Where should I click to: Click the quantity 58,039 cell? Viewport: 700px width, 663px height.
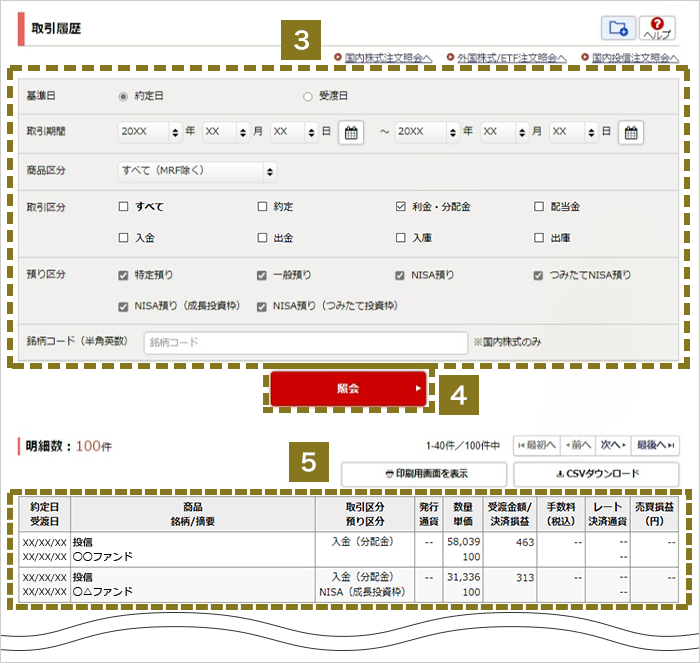[463, 542]
